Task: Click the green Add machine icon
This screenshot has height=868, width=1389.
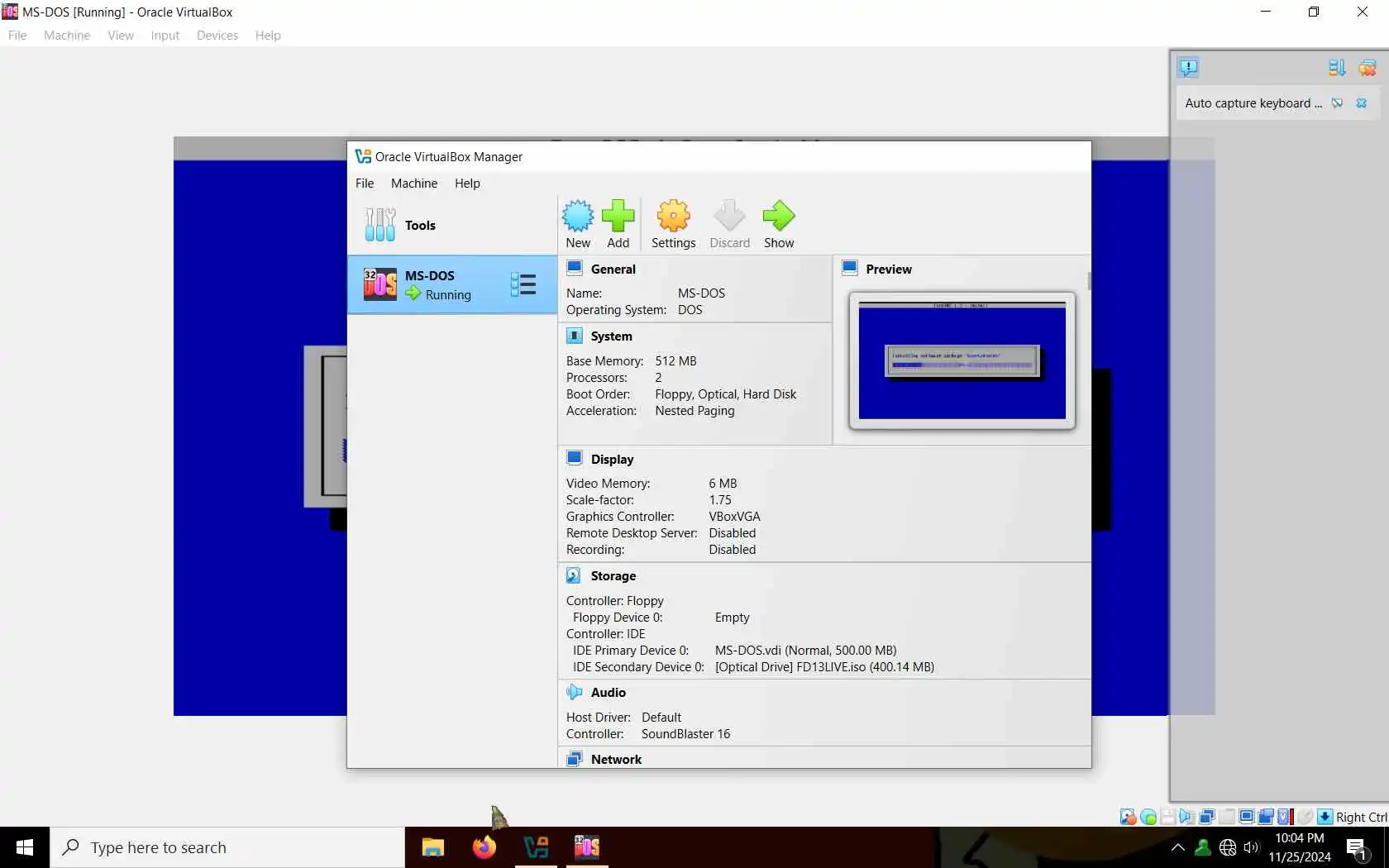Action: pyautogui.click(x=618, y=216)
